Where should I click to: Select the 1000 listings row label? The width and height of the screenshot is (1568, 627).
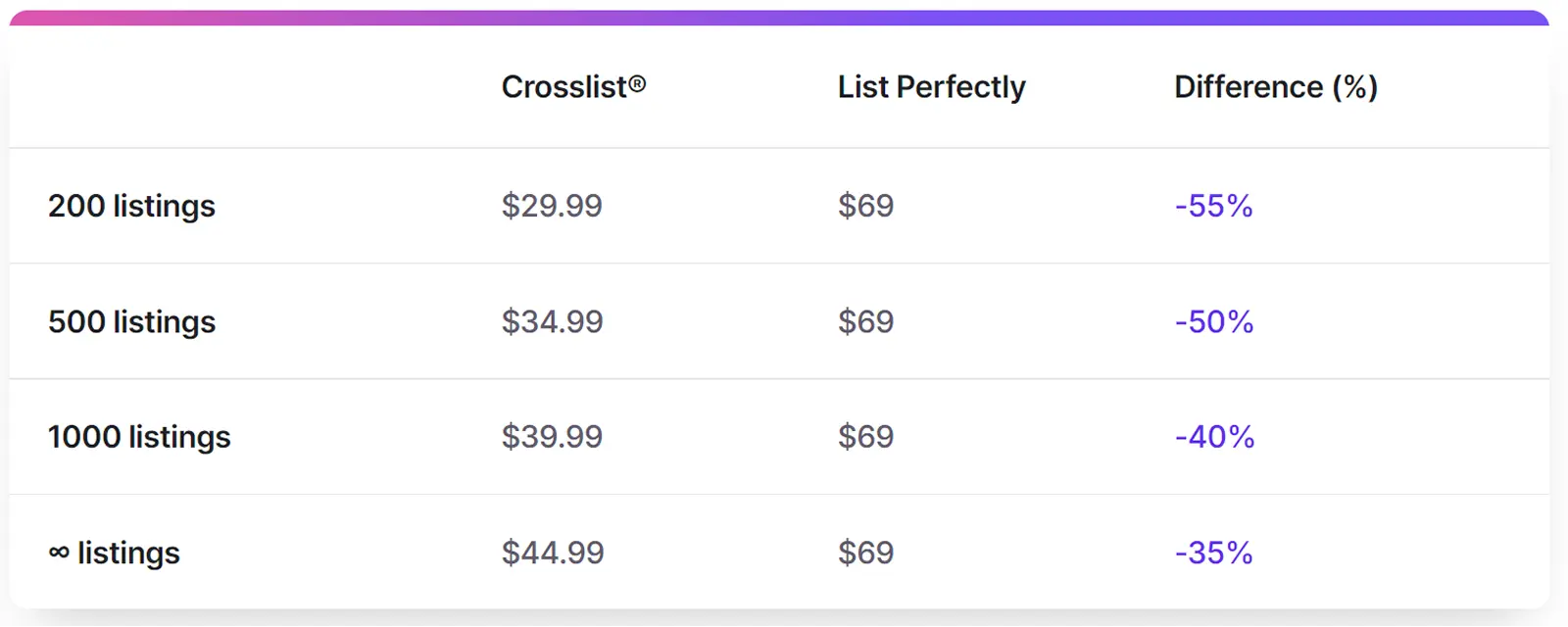[x=139, y=437]
